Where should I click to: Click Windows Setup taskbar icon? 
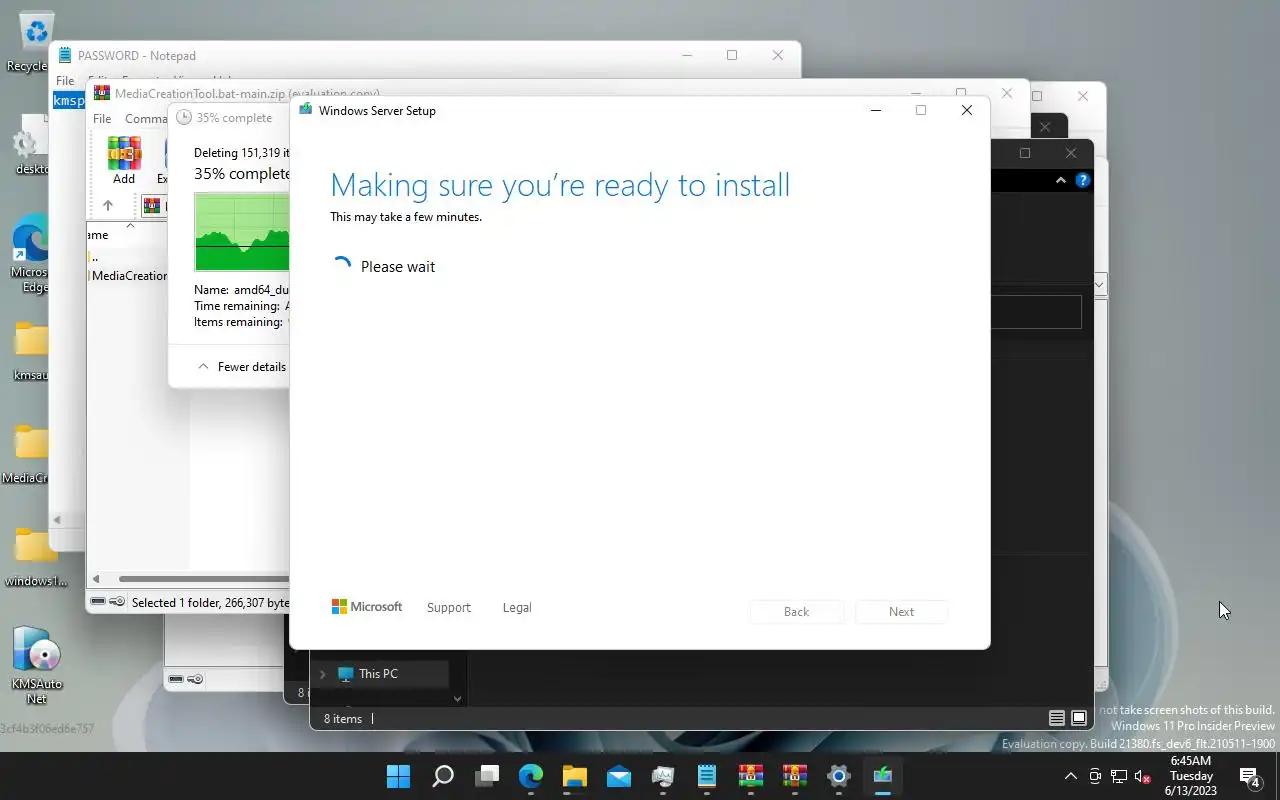coord(882,776)
